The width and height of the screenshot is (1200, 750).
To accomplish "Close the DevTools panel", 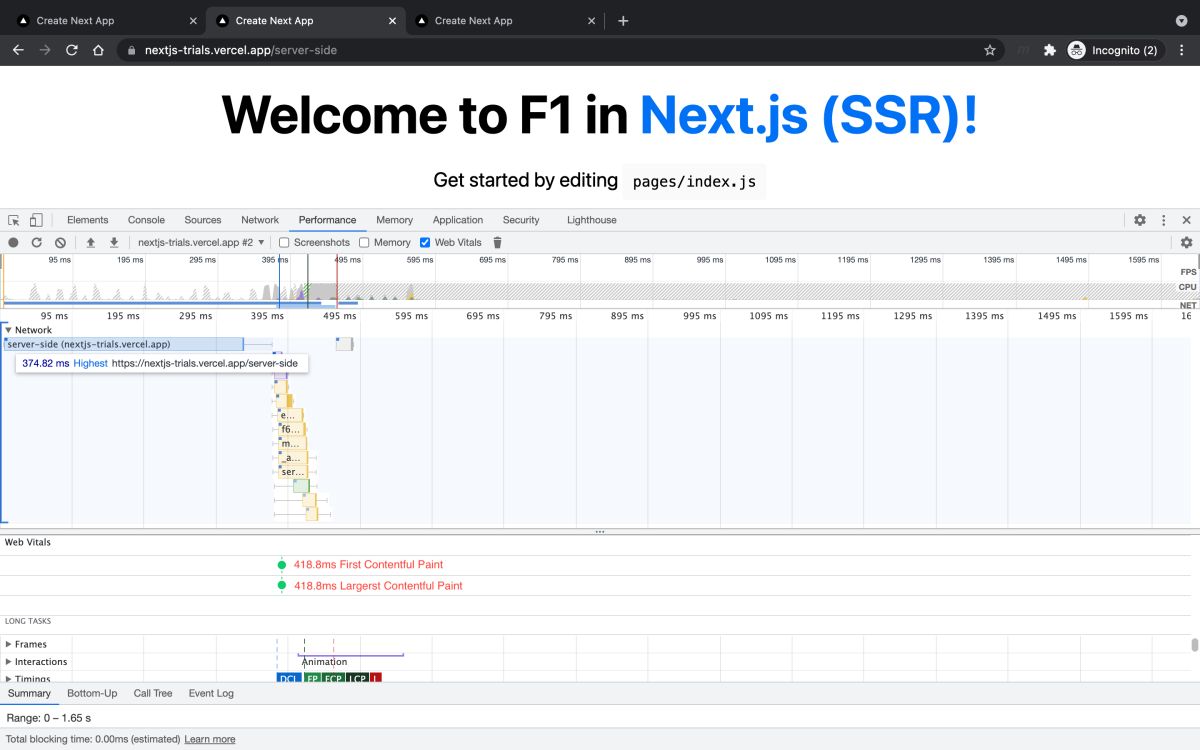I will [x=1186, y=220].
